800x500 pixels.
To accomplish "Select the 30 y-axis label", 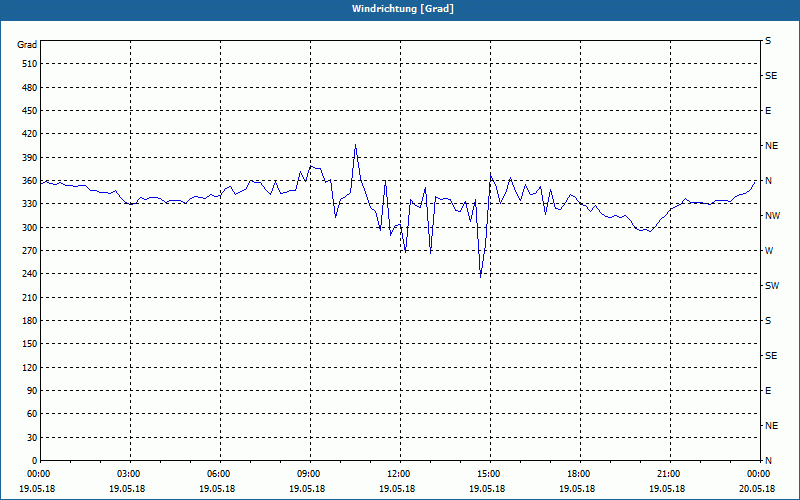I will pos(32,437).
